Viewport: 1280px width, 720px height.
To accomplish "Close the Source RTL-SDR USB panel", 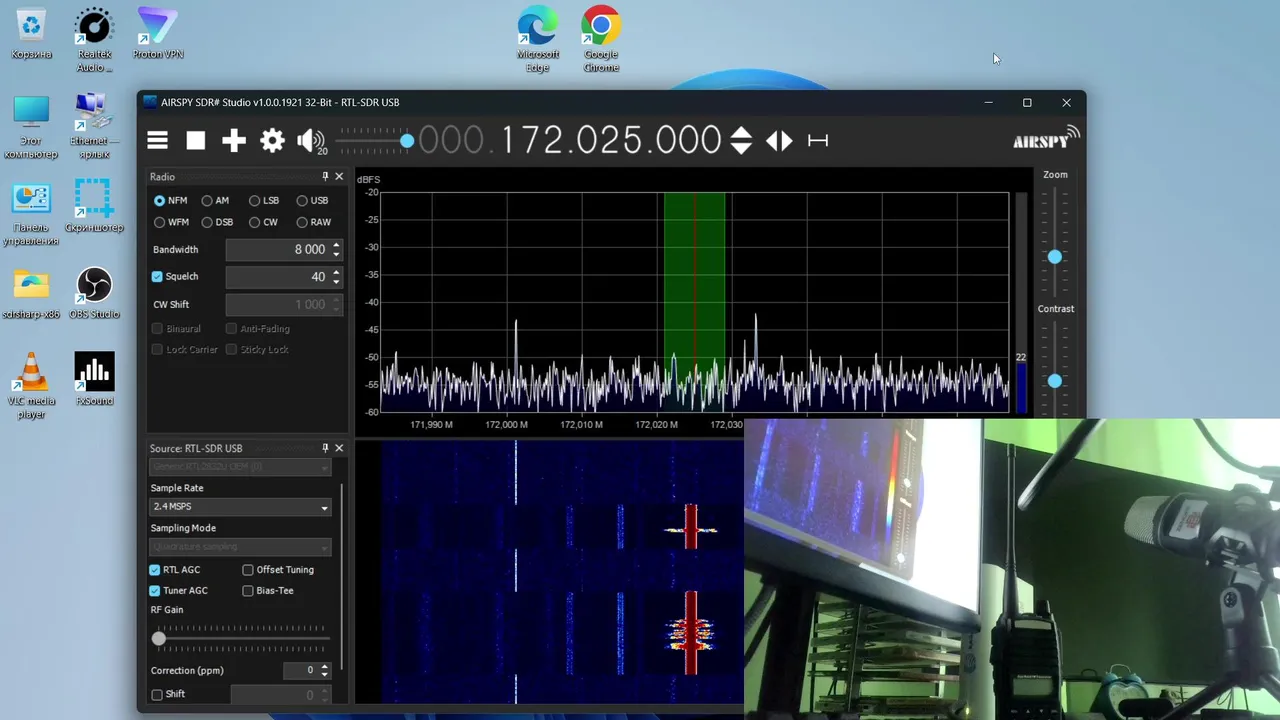I will pos(339,448).
